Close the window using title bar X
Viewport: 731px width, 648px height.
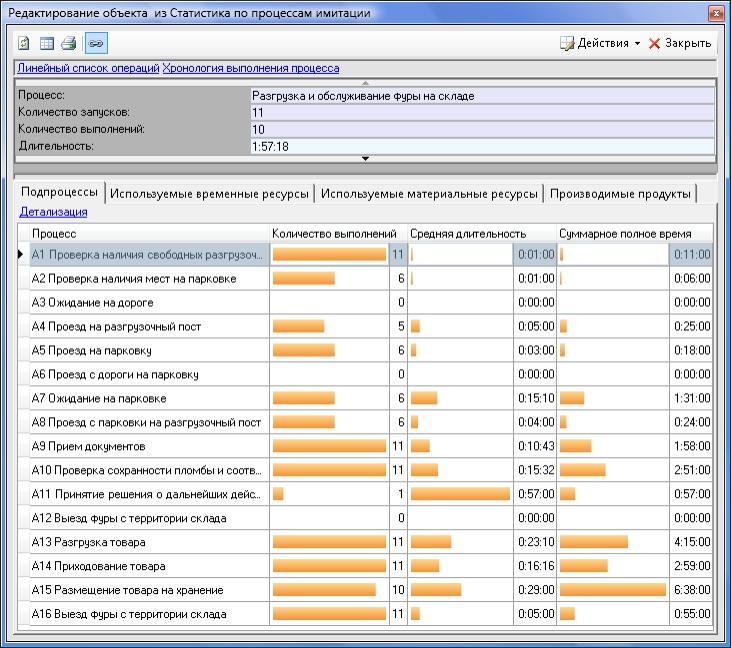(x=715, y=13)
